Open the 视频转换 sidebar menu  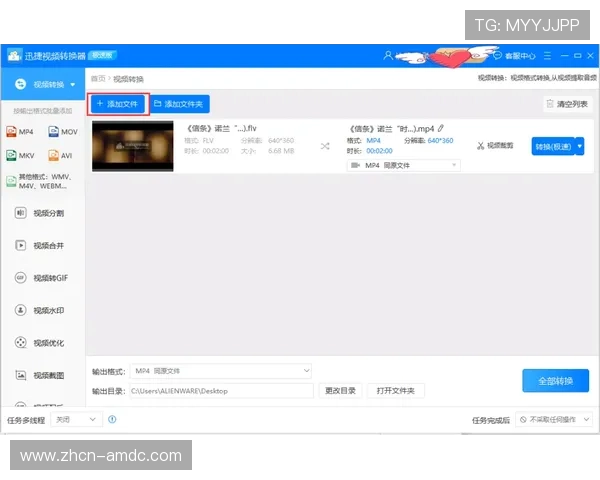42,84
